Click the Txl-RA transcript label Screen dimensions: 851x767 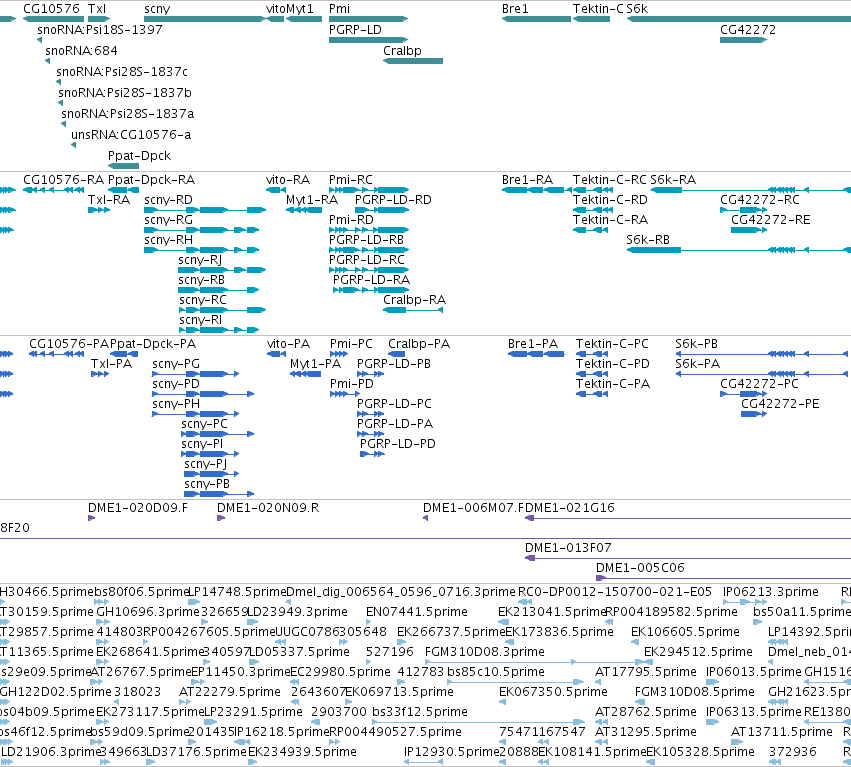coord(109,200)
